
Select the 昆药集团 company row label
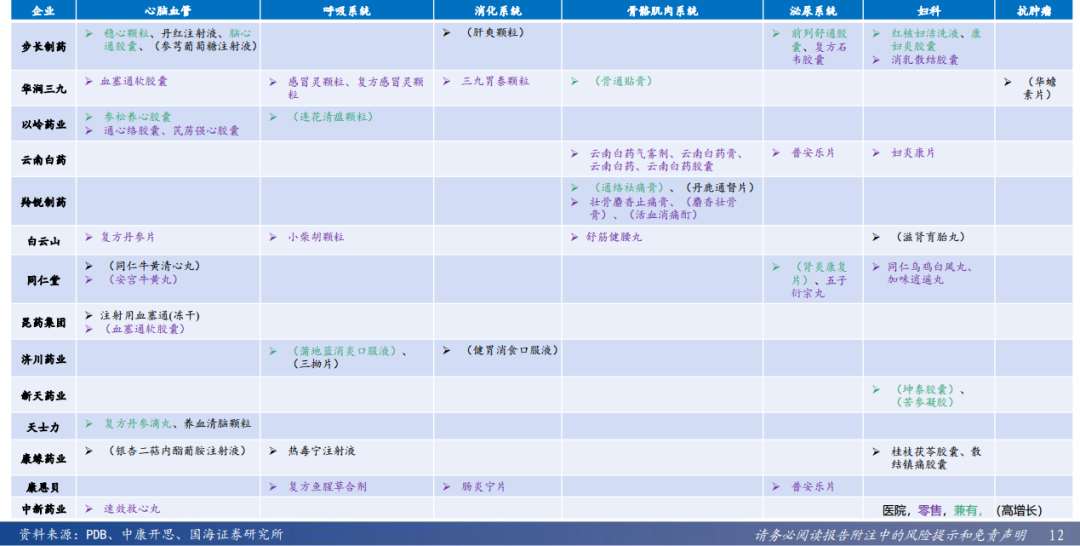(43, 322)
